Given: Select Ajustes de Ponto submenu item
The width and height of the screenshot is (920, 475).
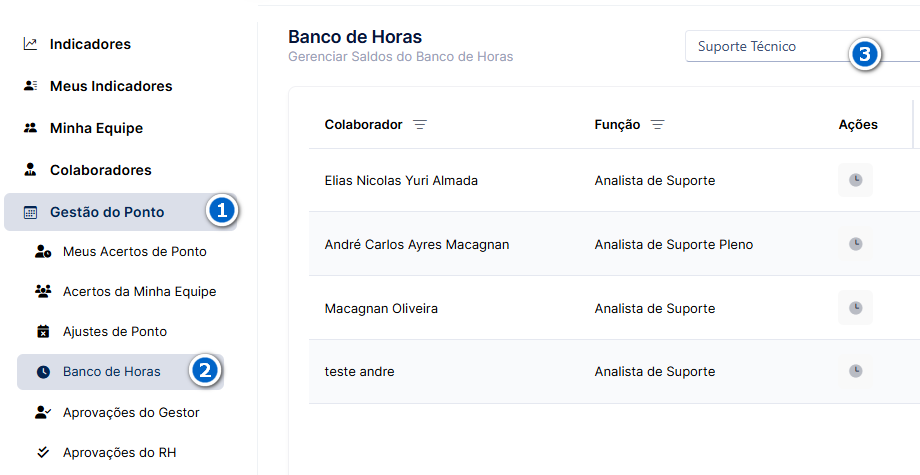Looking at the screenshot, I should (115, 331).
